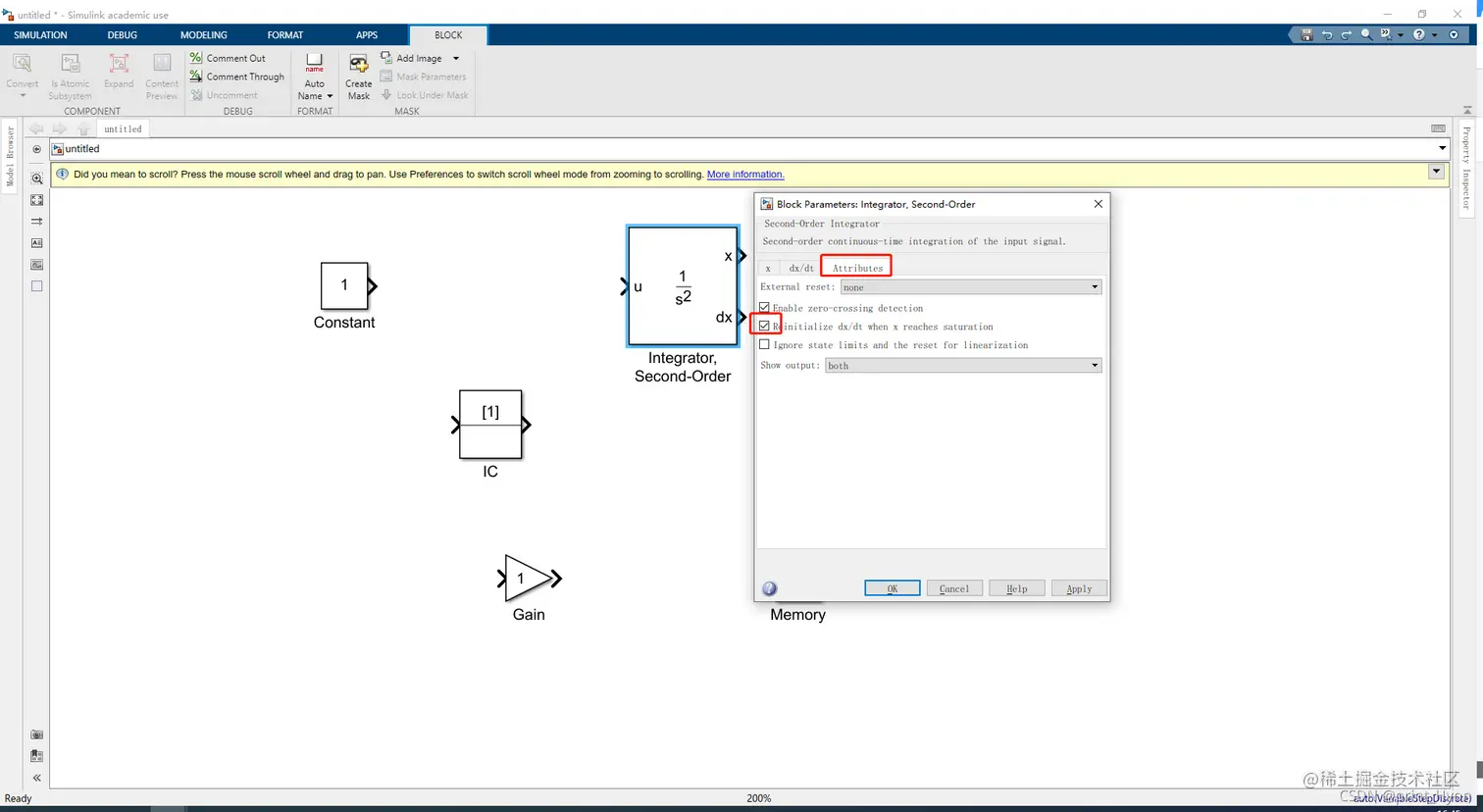
Task: Click the Create Mask icon
Action: pyautogui.click(x=359, y=65)
